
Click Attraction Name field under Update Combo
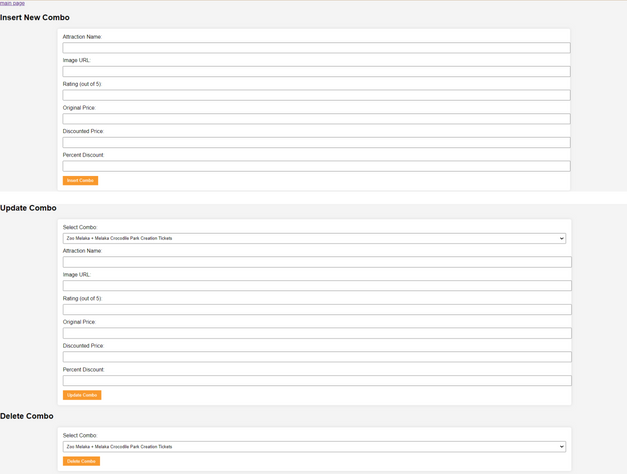pos(316,262)
